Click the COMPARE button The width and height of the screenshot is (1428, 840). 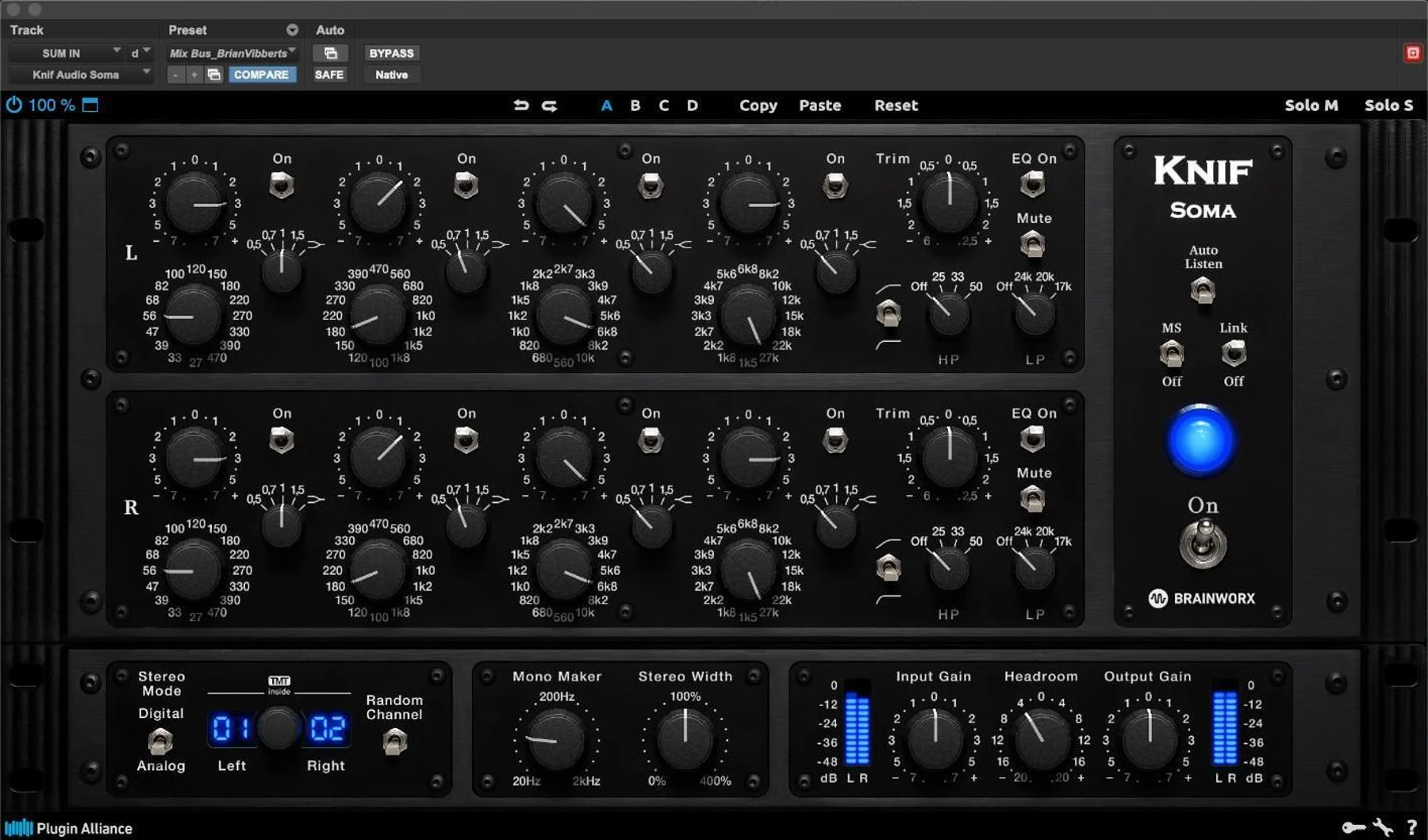coord(261,75)
